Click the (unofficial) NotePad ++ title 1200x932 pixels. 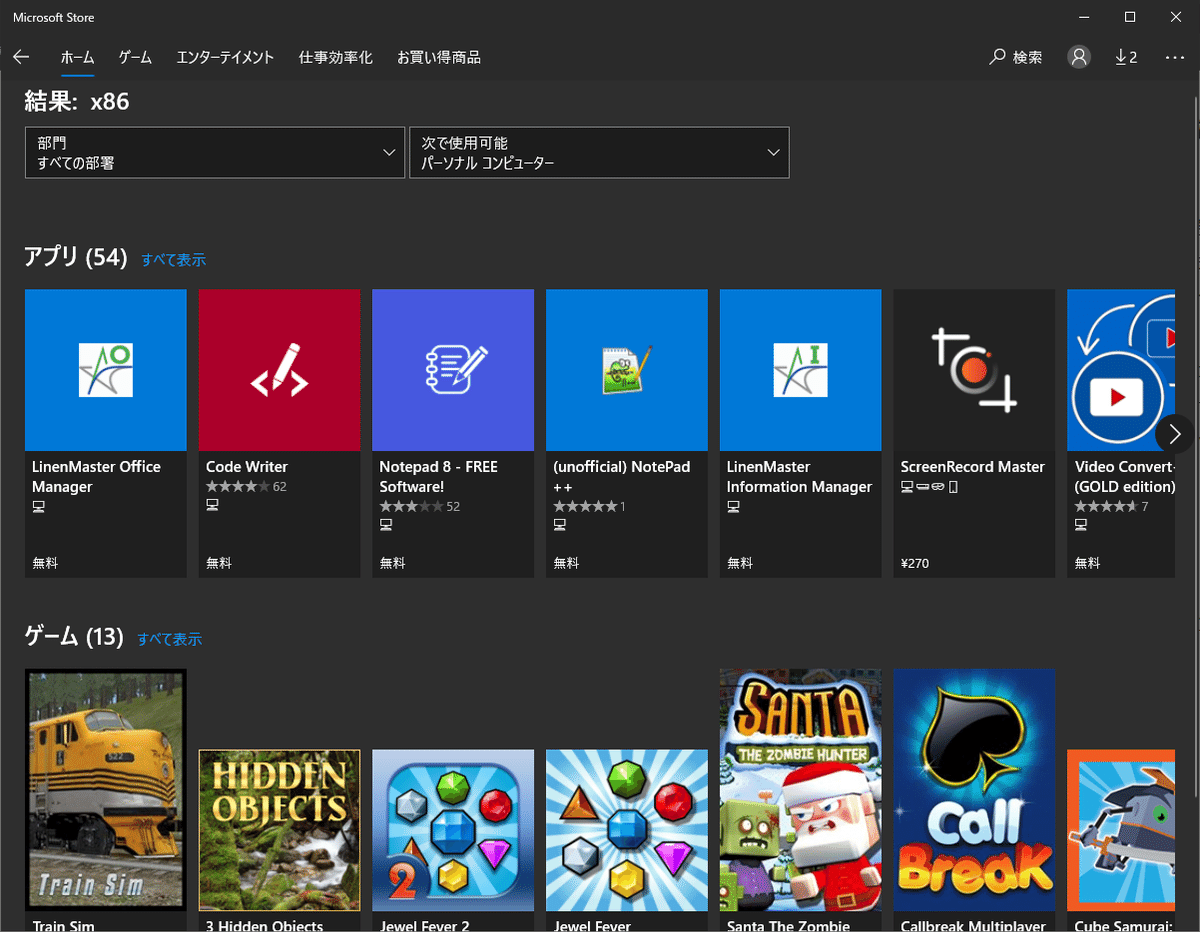[622, 477]
